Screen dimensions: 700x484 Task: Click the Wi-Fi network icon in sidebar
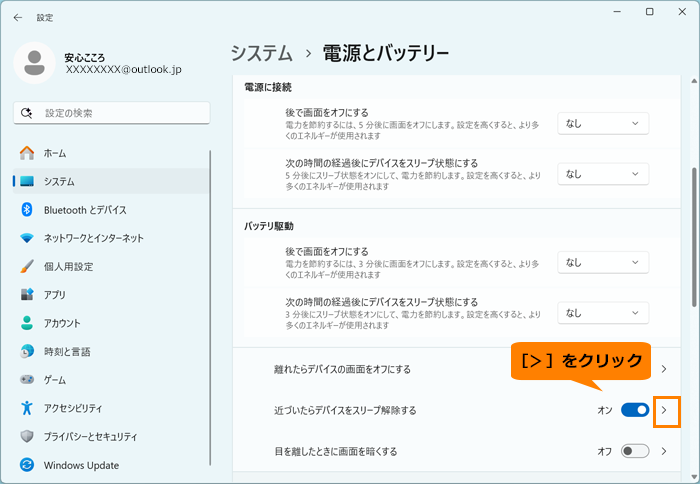point(27,238)
